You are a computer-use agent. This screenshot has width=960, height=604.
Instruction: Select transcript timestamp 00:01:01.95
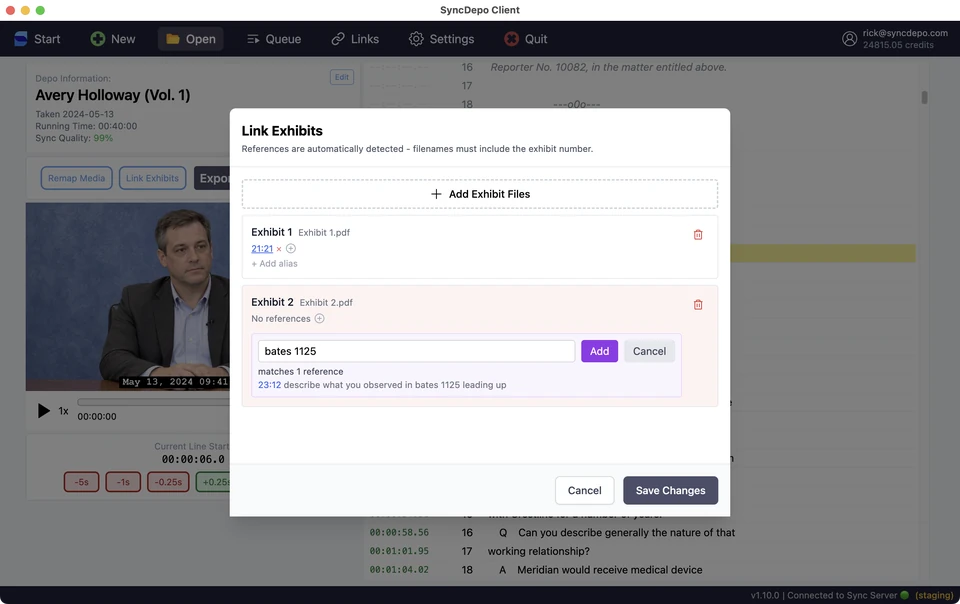399,551
